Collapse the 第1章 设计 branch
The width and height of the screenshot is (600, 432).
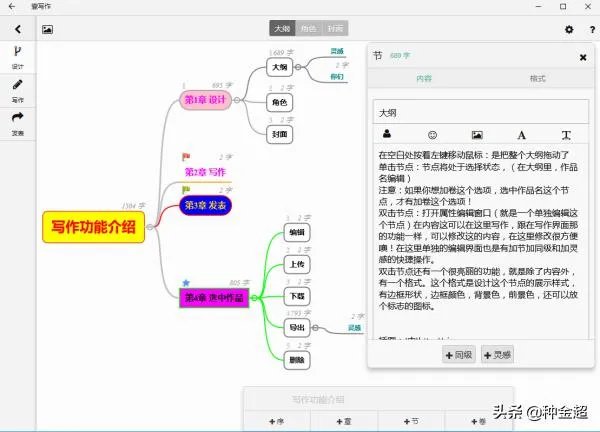pos(238,99)
